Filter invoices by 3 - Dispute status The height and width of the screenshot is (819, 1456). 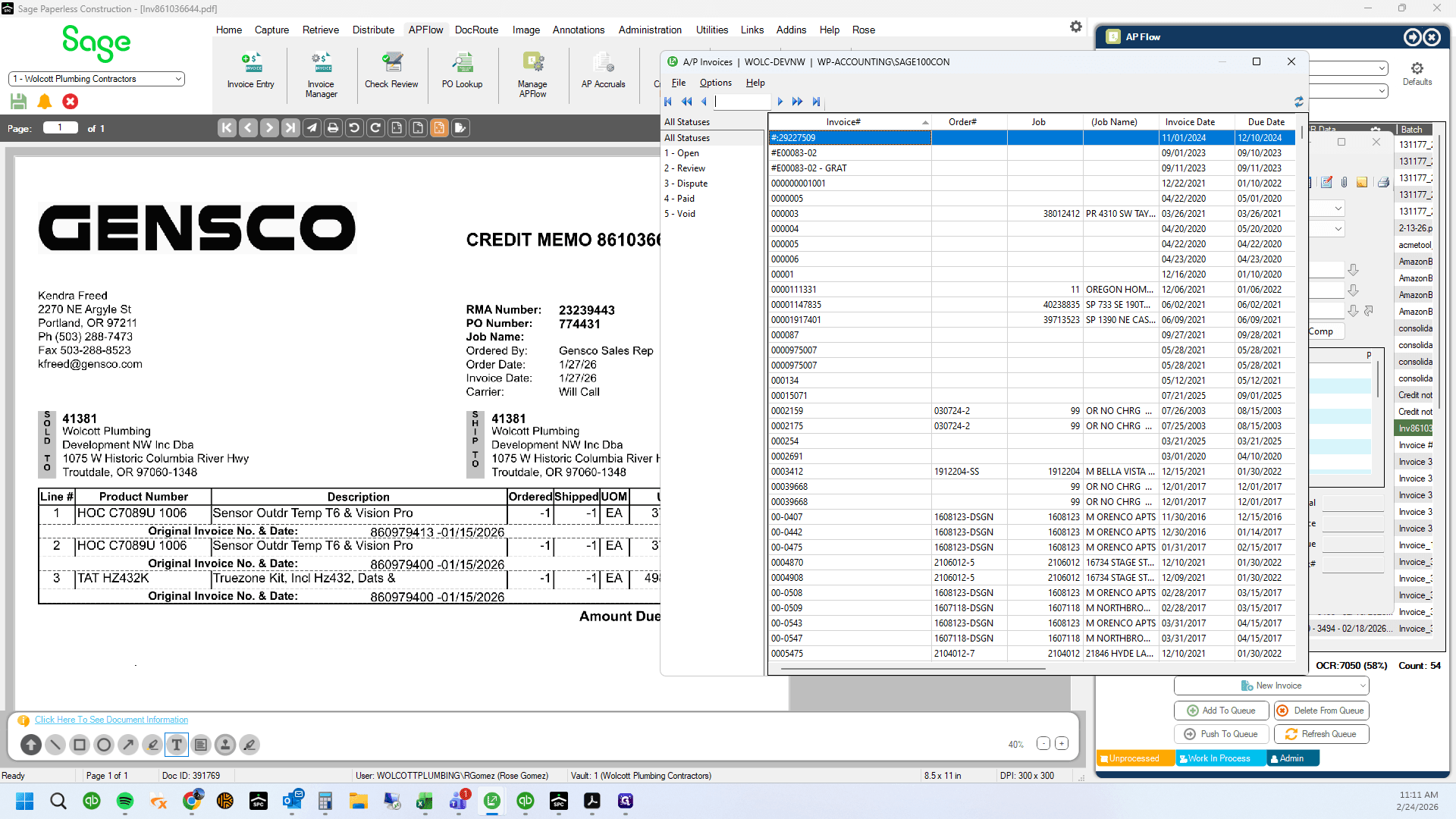(686, 184)
